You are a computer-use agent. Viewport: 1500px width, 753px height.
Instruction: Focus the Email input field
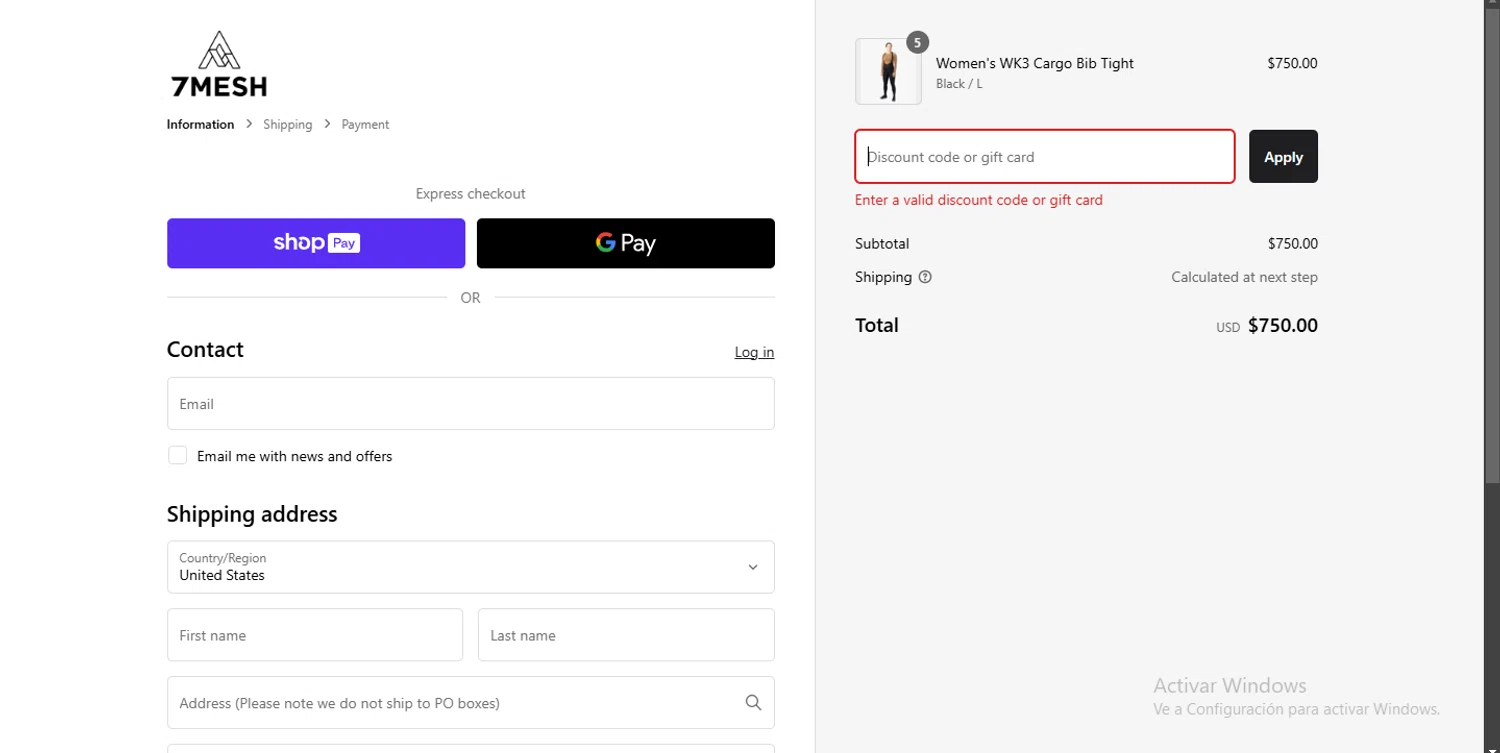pos(471,404)
